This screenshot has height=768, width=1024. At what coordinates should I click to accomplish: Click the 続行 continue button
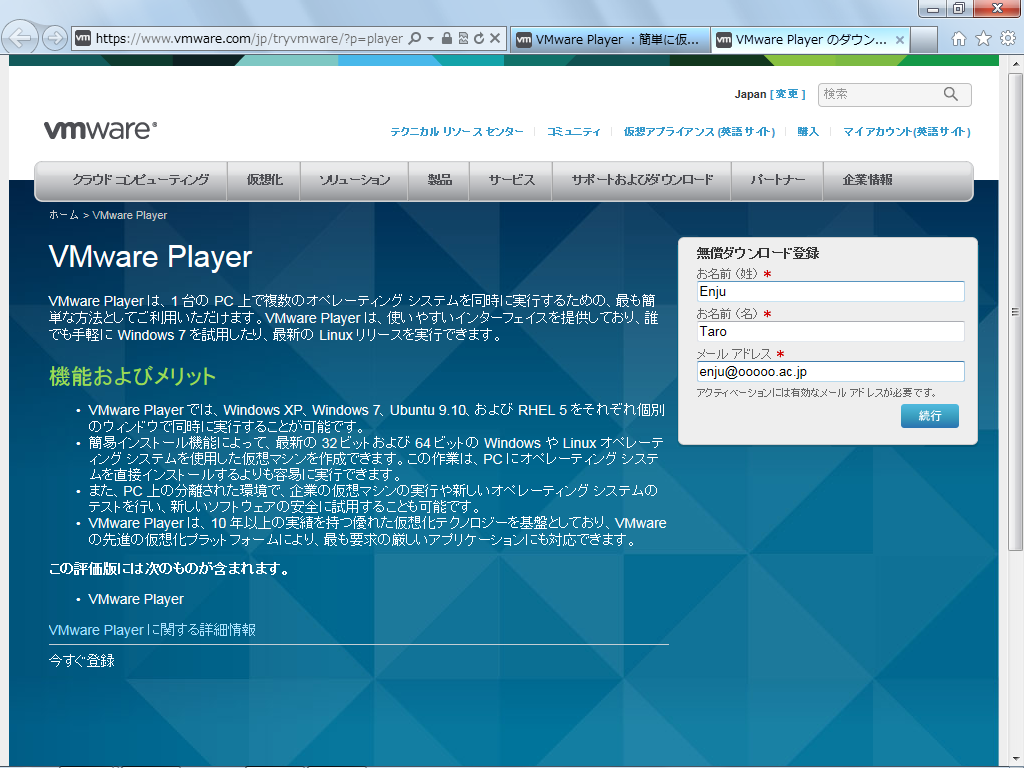point(929,416)
